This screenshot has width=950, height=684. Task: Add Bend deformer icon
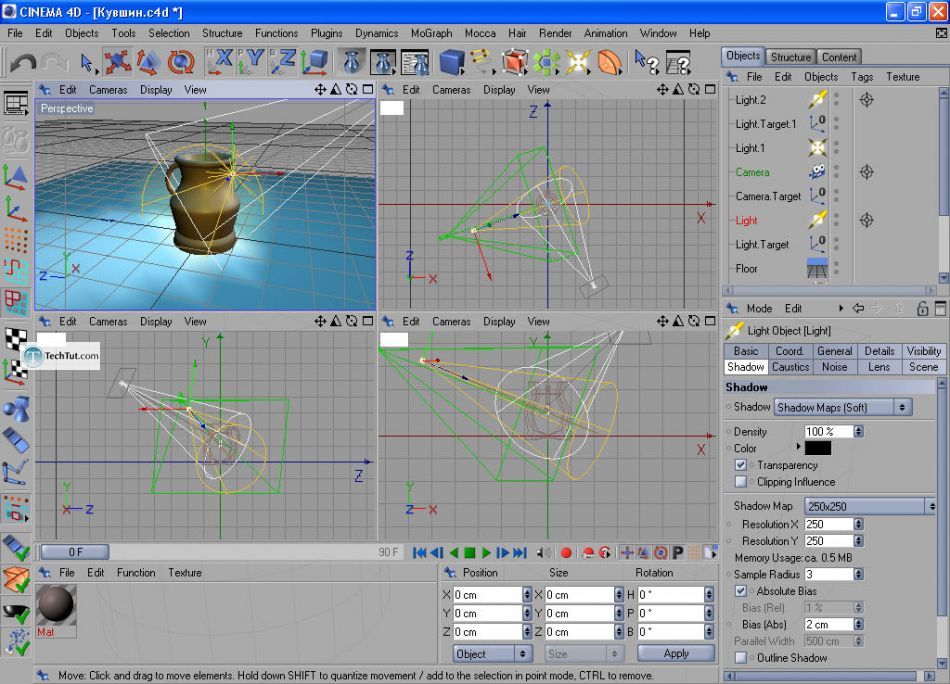610,62
